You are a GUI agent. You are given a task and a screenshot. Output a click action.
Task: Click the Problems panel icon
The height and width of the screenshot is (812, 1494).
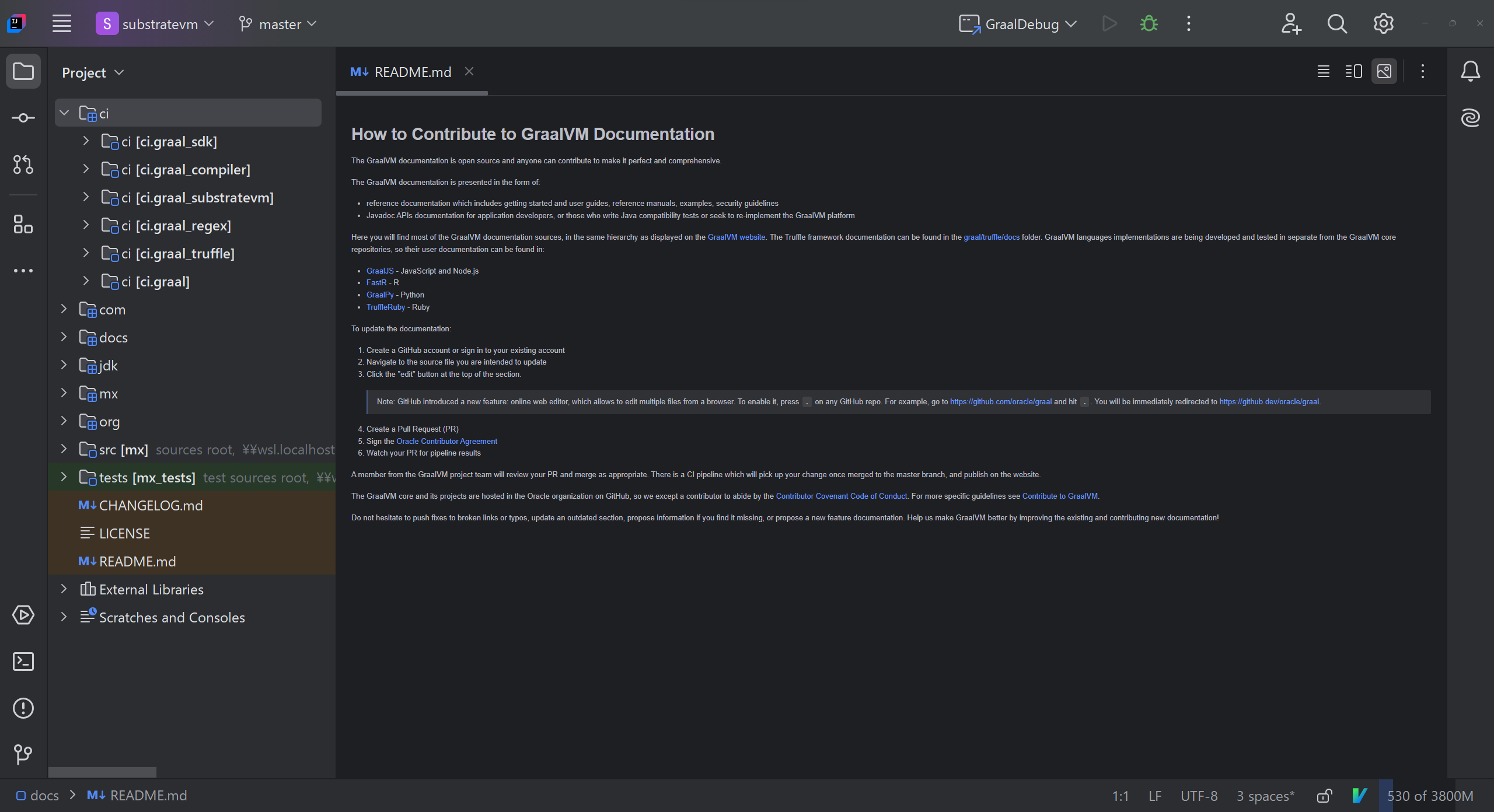(x=23, y=707)
